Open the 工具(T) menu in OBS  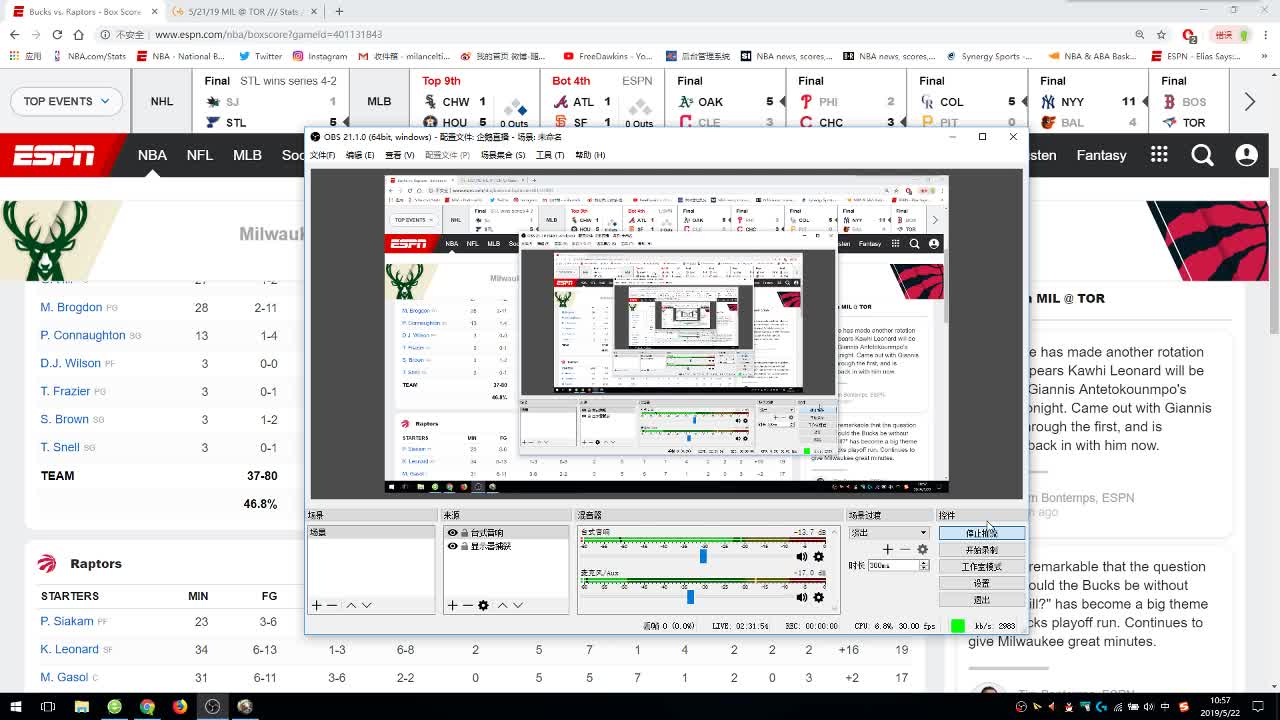[549, 155]
